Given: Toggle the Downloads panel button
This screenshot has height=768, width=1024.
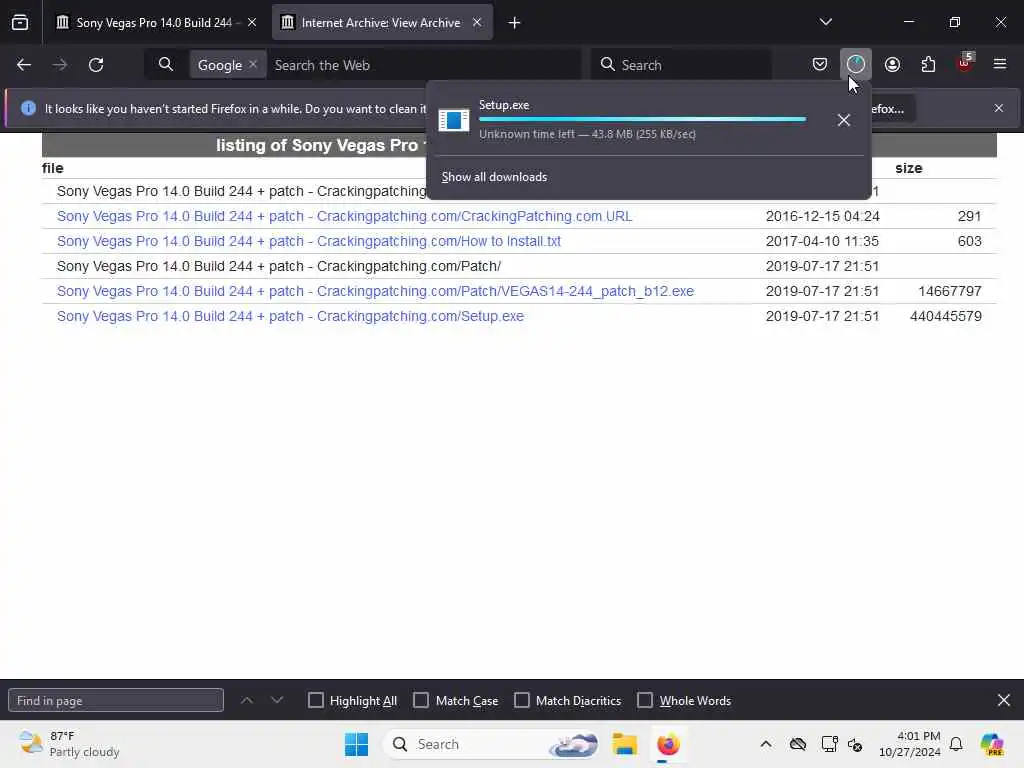Looking at the screenshot, I should [x=856, y=64].
